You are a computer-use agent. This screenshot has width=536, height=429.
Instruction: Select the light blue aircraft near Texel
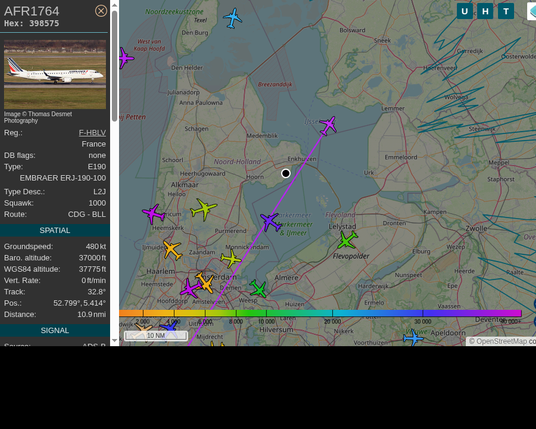point(233,18)
